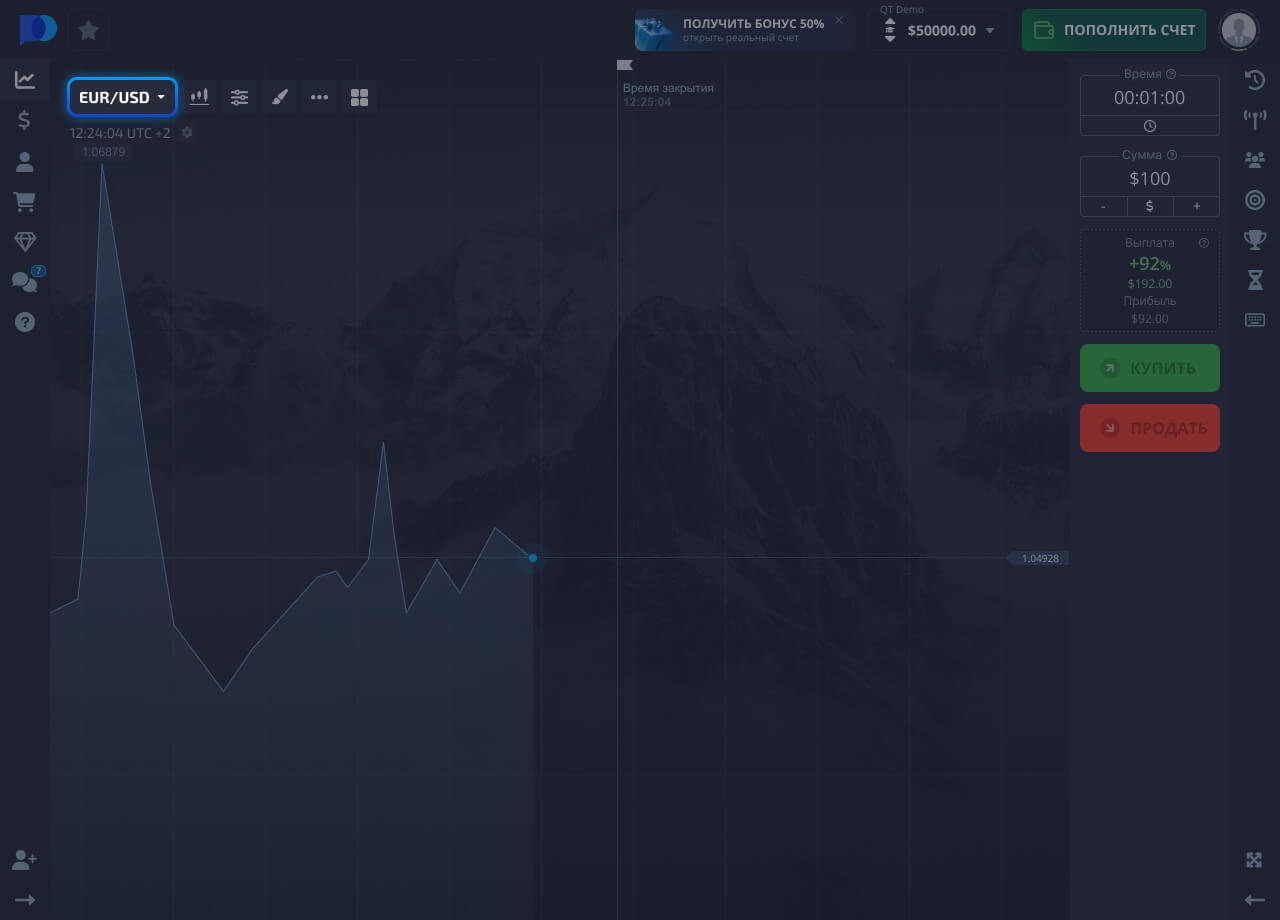Increase trade amount with plus button
Viewport: 1280px width, 920px height.
1196,206
